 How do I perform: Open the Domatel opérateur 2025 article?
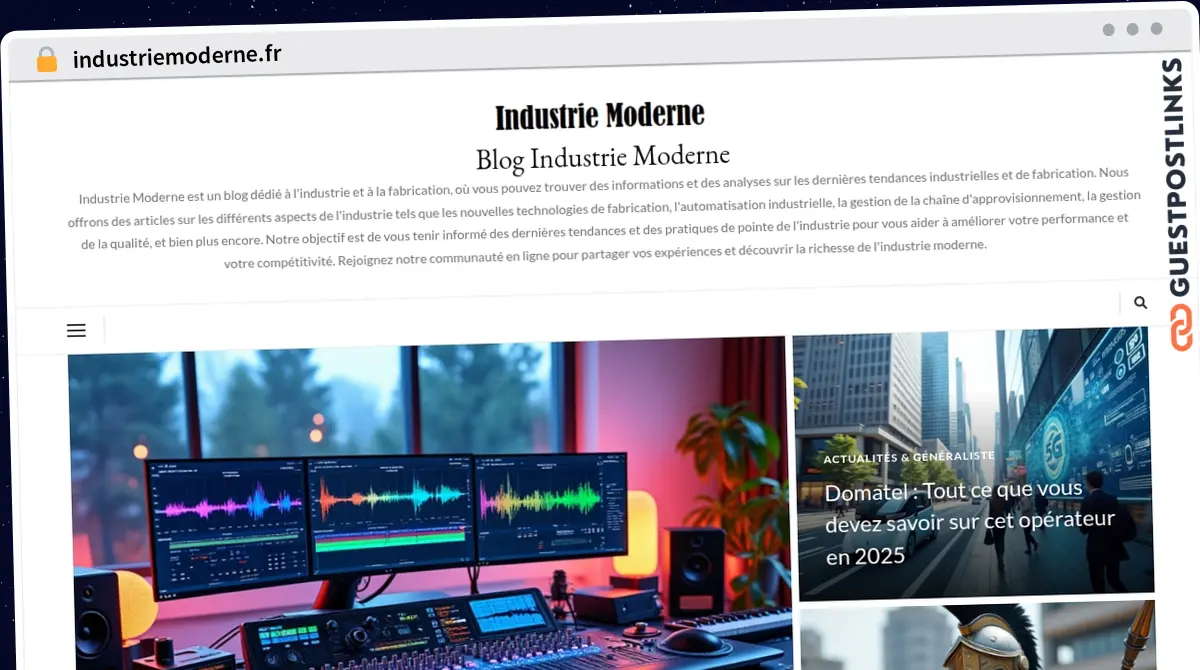969,522
